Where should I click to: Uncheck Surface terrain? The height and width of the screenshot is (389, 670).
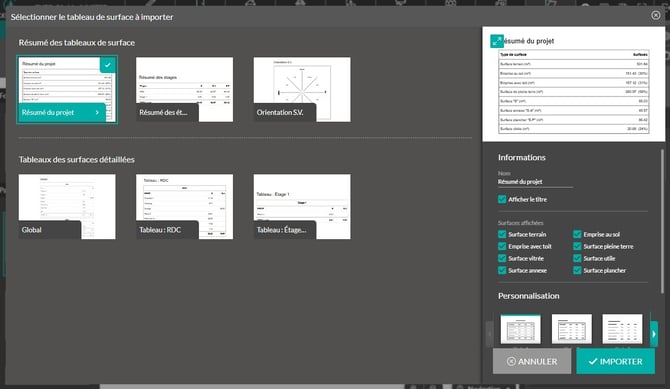(502, 234)
